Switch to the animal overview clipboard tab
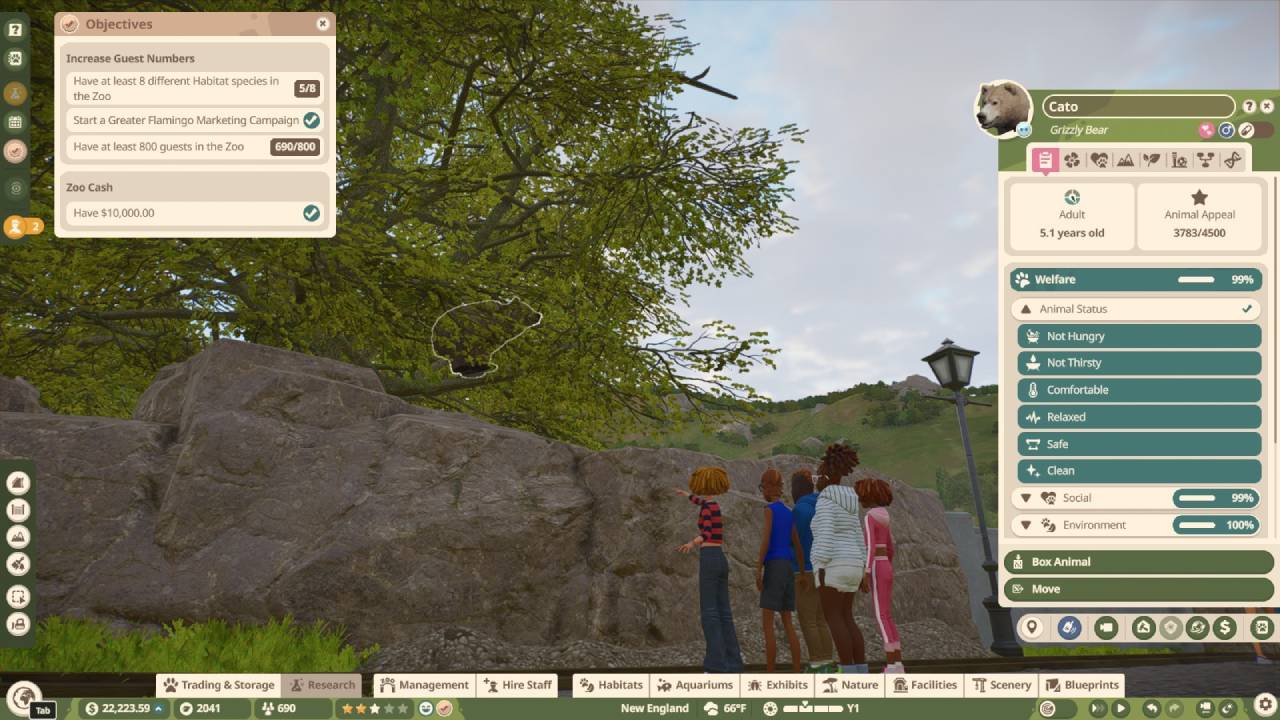Viewport: 1280px width, 720px height. [1045, 160]
